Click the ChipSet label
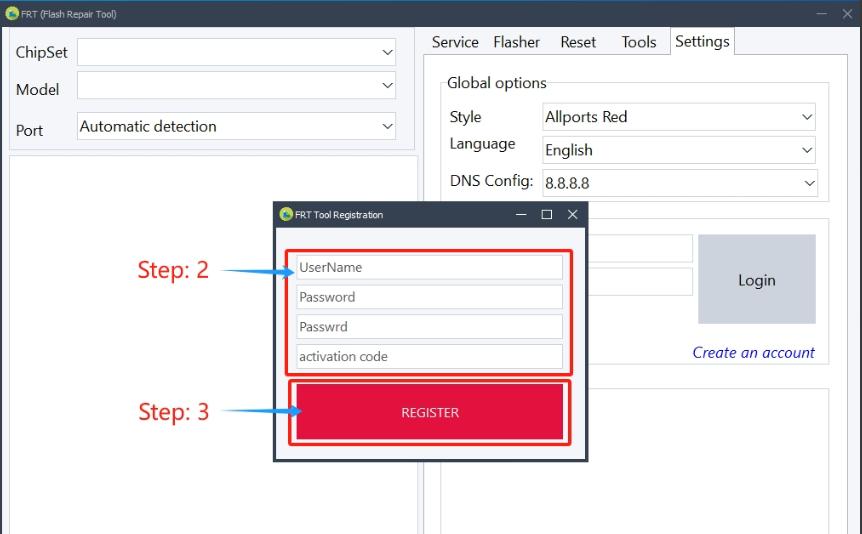The height and width of the screenshot is (534, 862). tap(41, 52)
